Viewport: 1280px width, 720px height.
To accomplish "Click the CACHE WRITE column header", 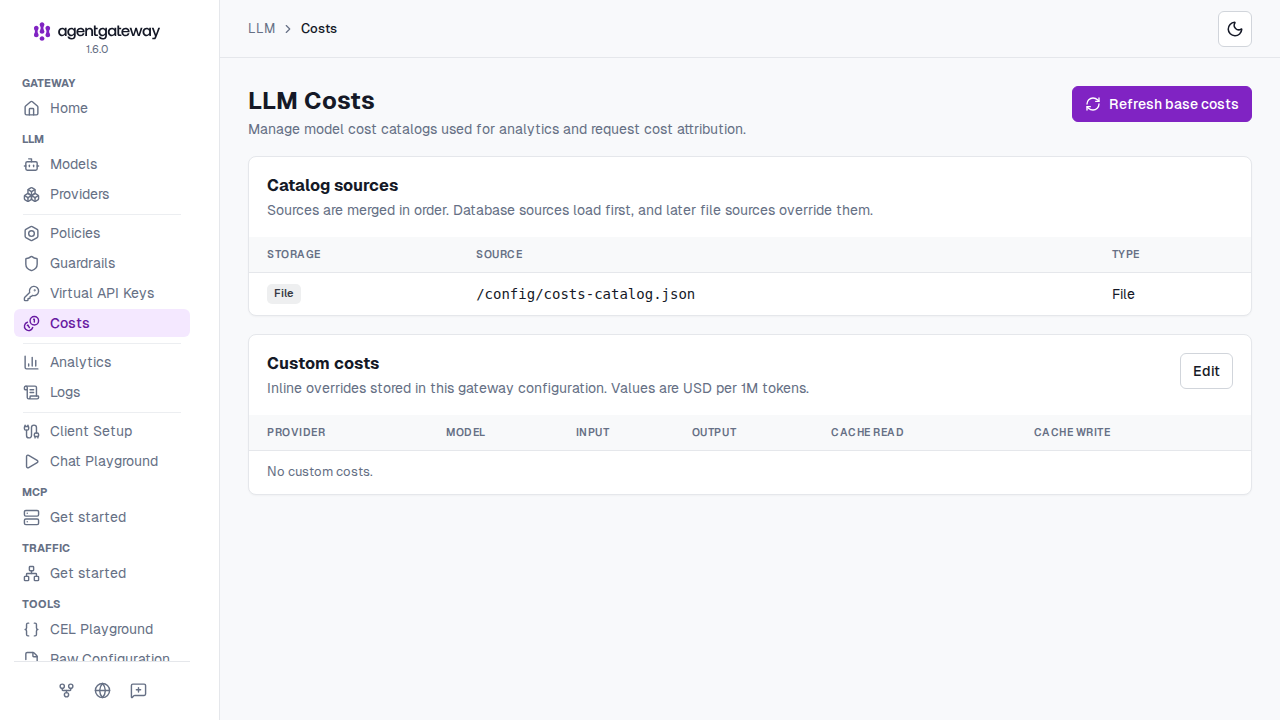I will coord(1072,432).
